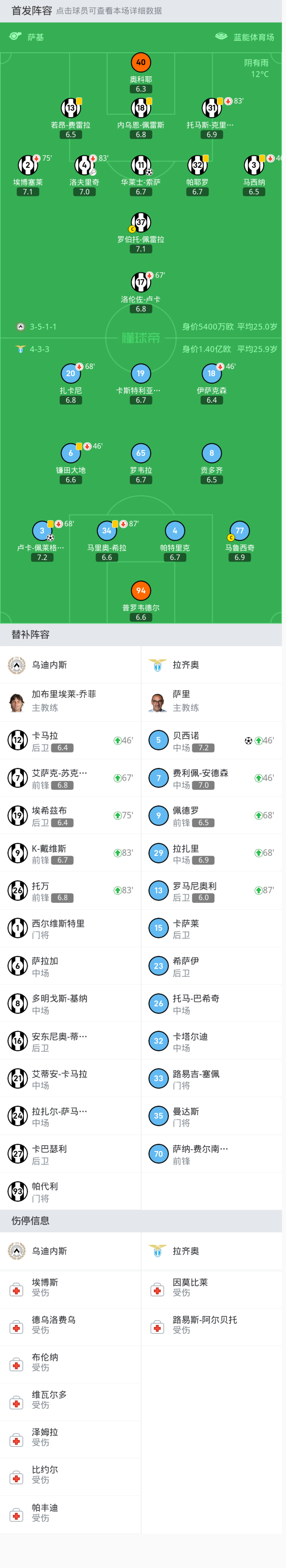
Task: Click the 拉齐奥 team name in 伤停信息
Action: click(186, 1251)
